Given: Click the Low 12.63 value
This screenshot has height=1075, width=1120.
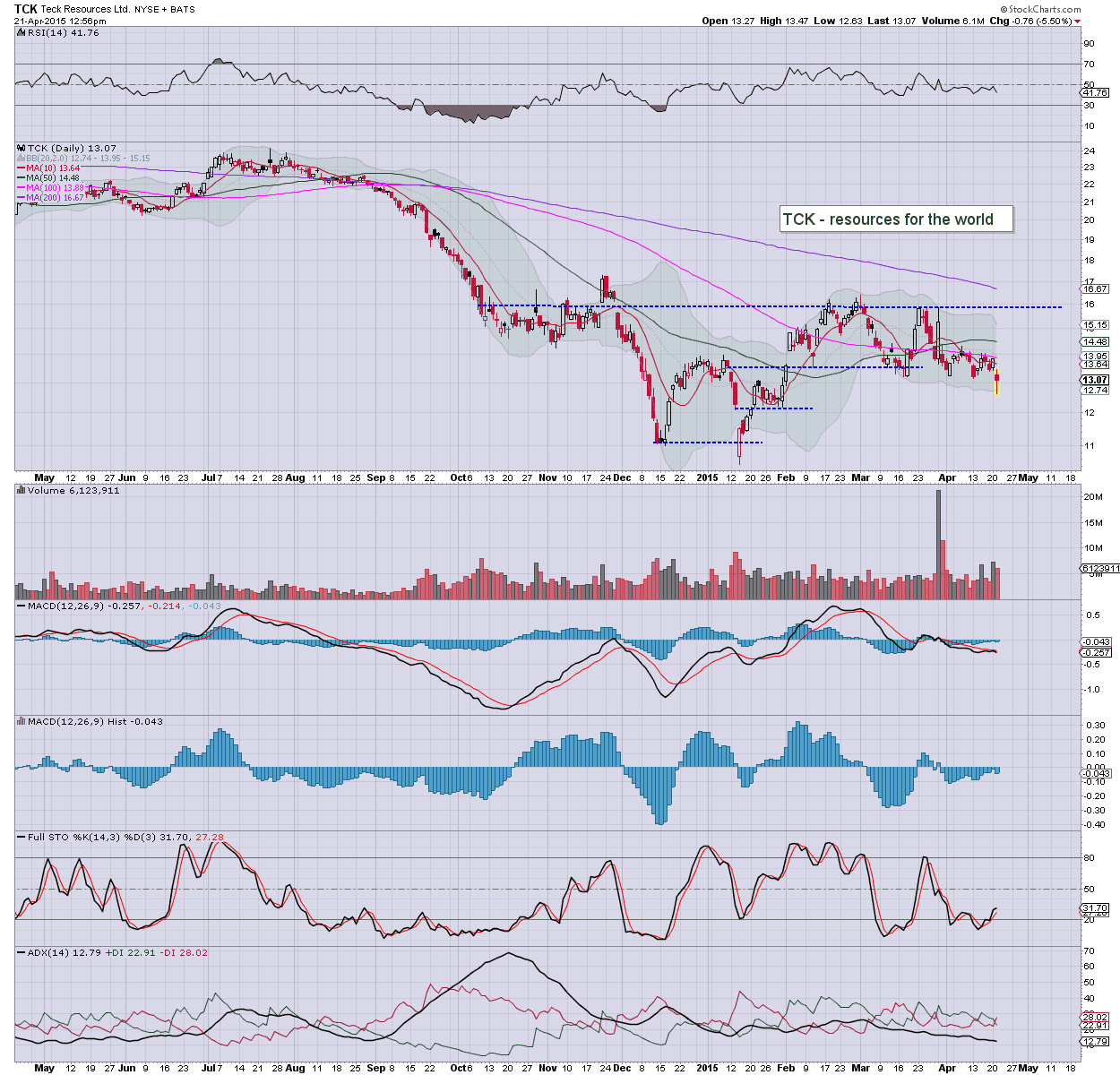Looking at the screenshot, I should click(838, 21).
